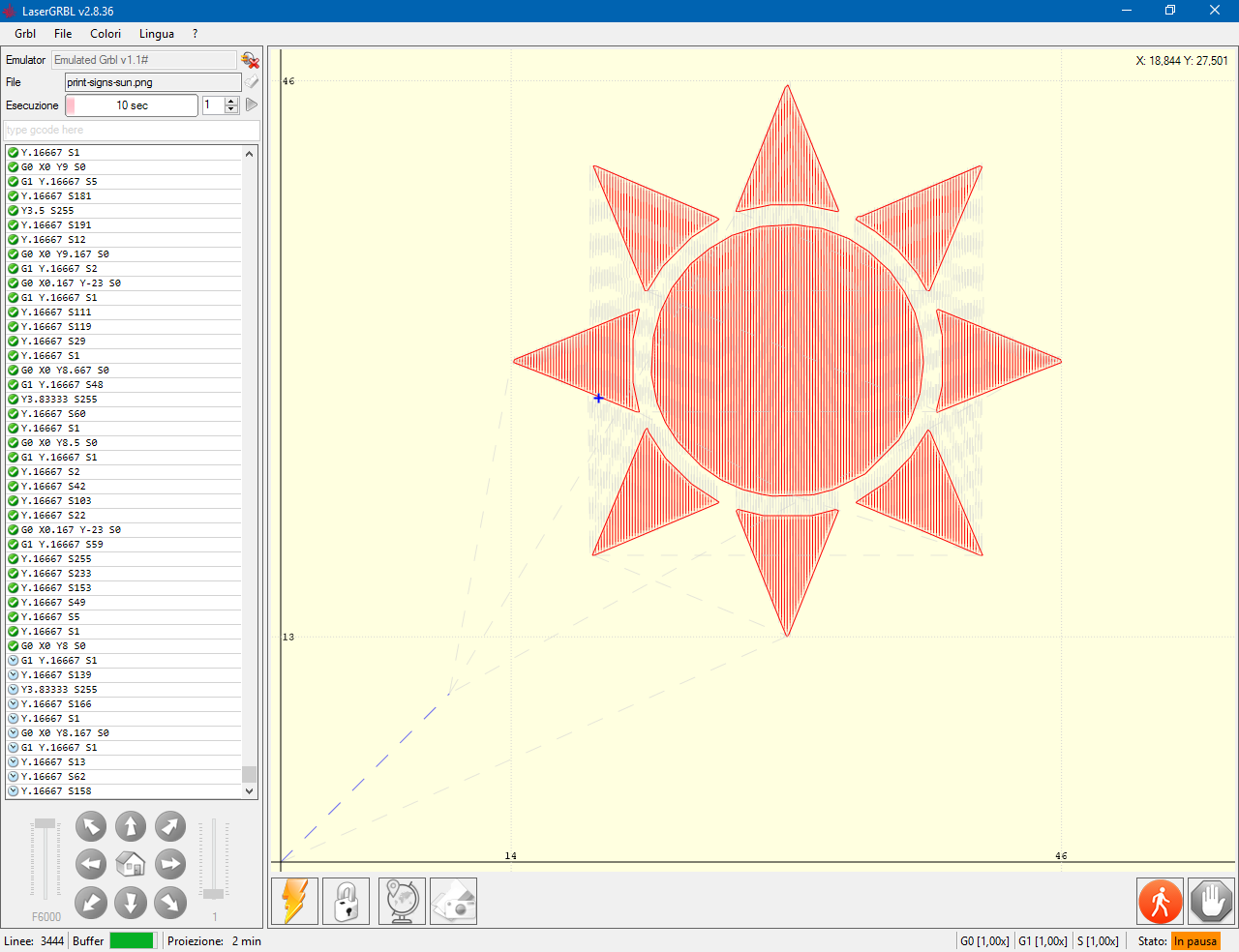
Task: Open the Lingua menu
Action: tap(157, 34)
